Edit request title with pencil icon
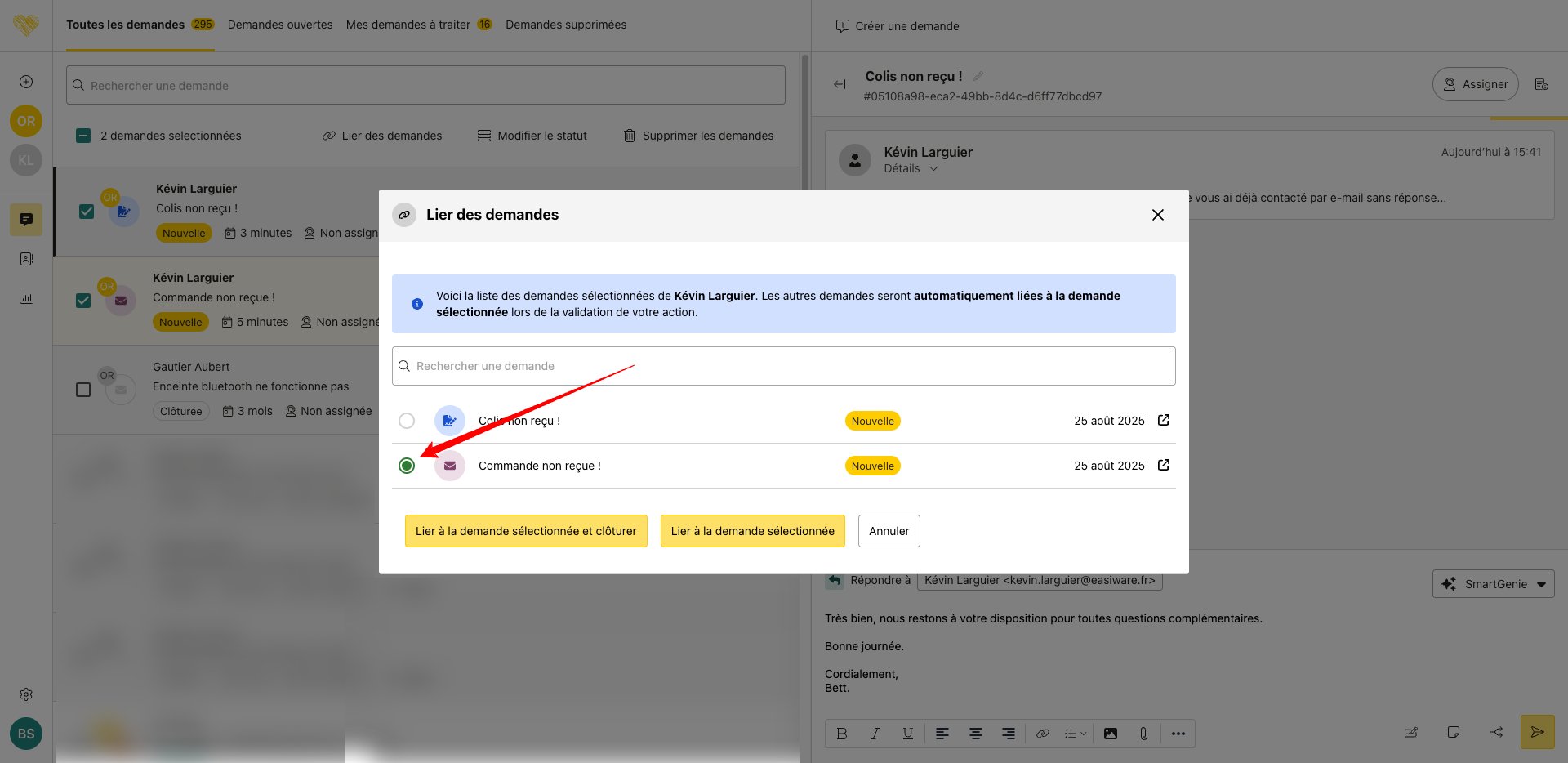Viewport: 1568px width, 763px height. point(978,76)
